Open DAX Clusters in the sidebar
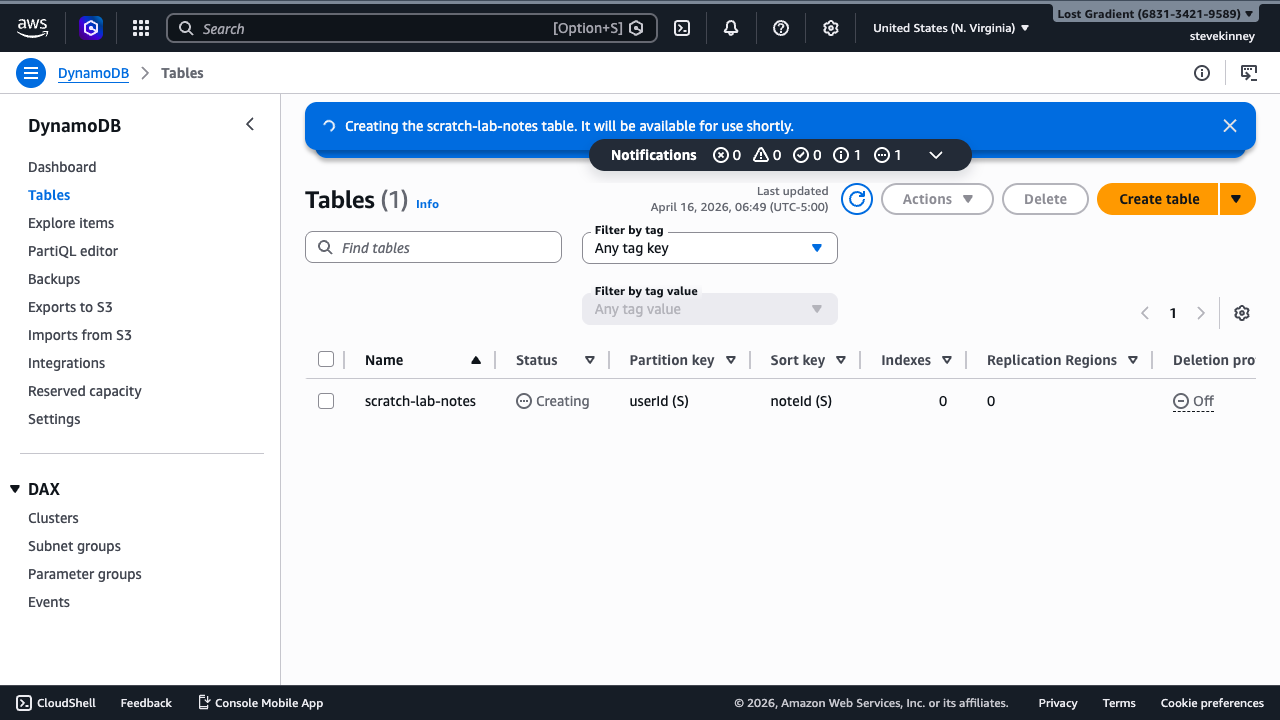The height and width of the screenshot is (720, 1280). click(53, 518)
